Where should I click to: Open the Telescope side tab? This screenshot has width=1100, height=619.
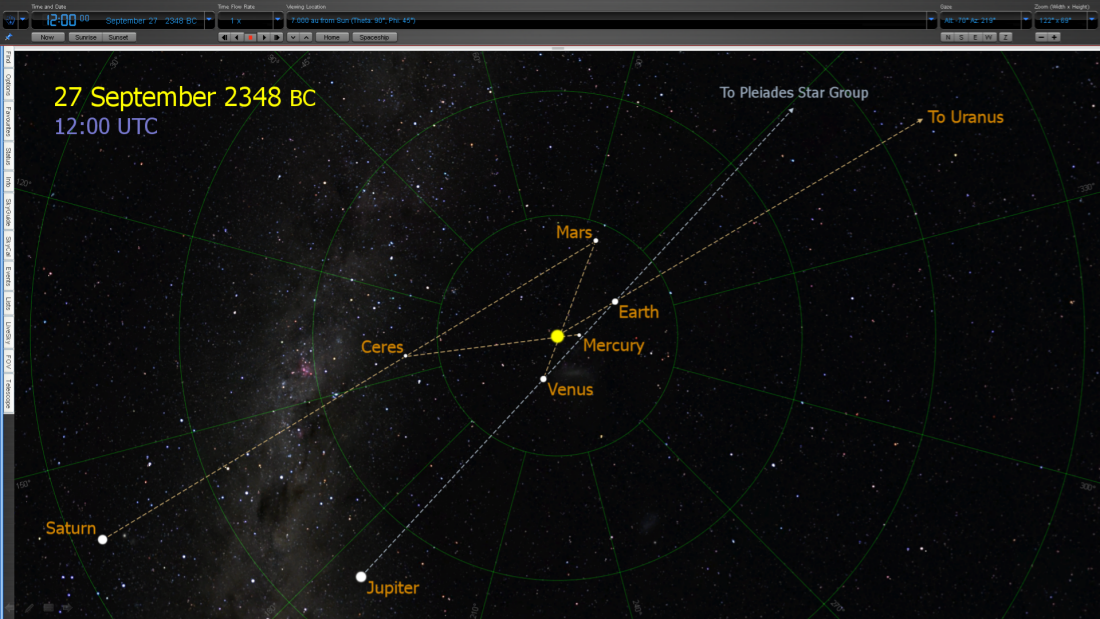(8, 394)
